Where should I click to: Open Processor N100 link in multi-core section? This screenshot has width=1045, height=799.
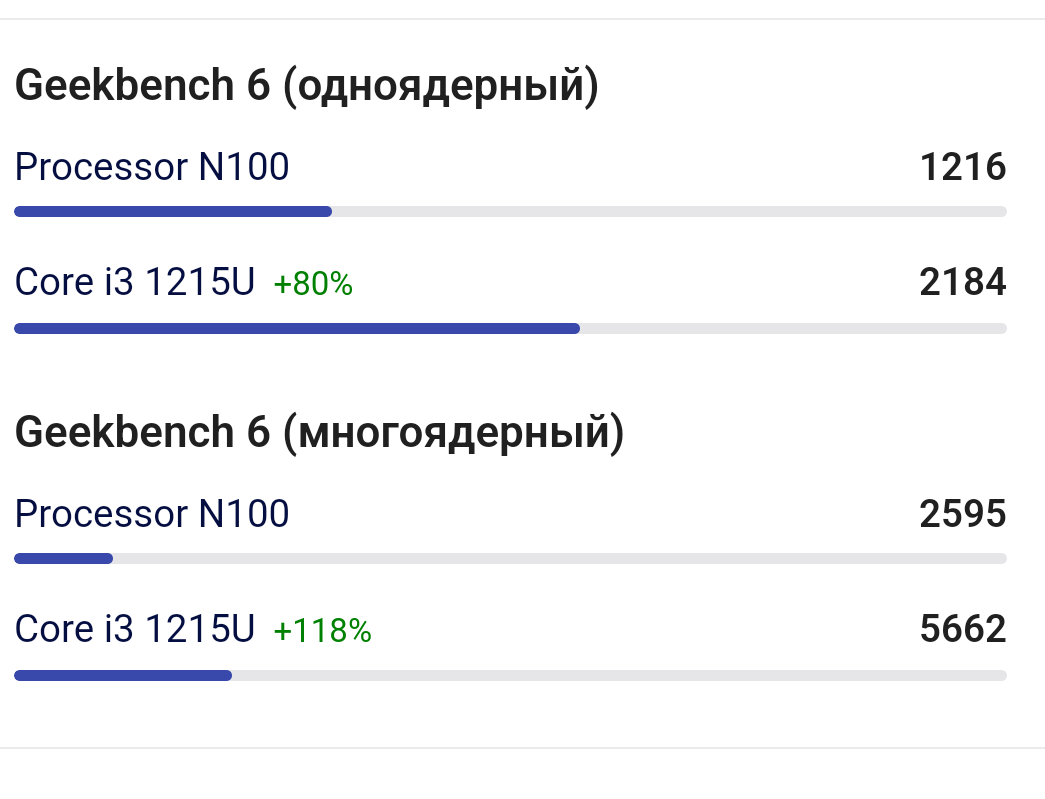[x=152, y=514]
